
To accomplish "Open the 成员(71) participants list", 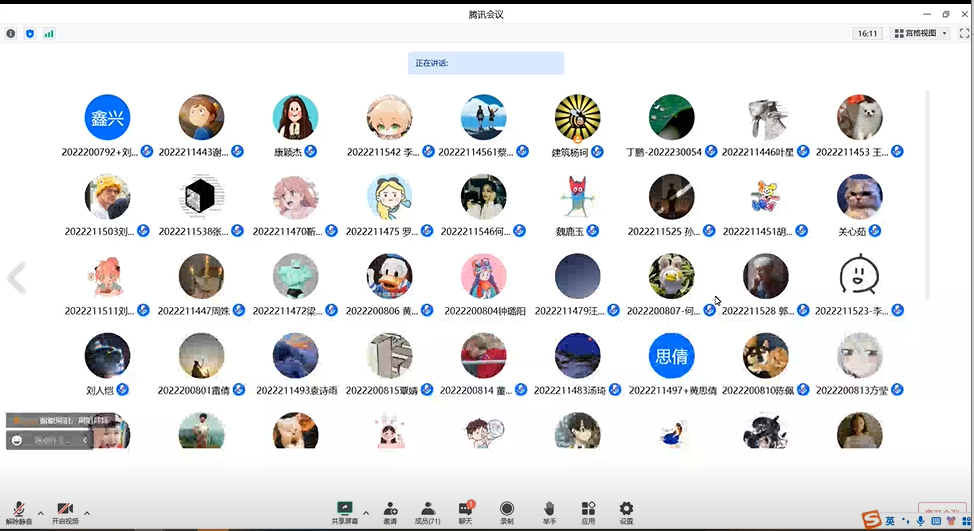I will [x=428, y=511].
